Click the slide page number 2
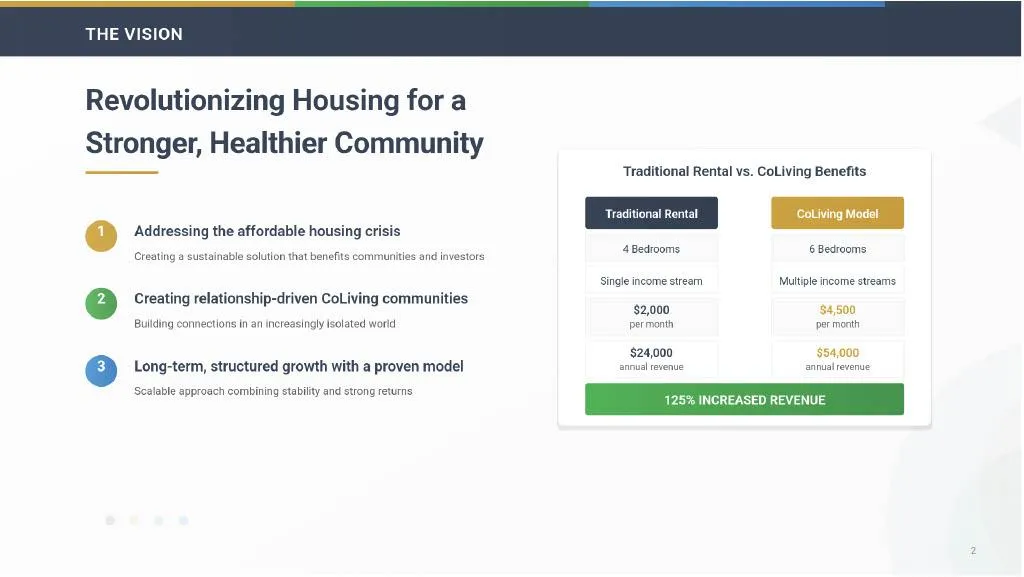This screenshot has width=1024, height=577. click(973, 551)
